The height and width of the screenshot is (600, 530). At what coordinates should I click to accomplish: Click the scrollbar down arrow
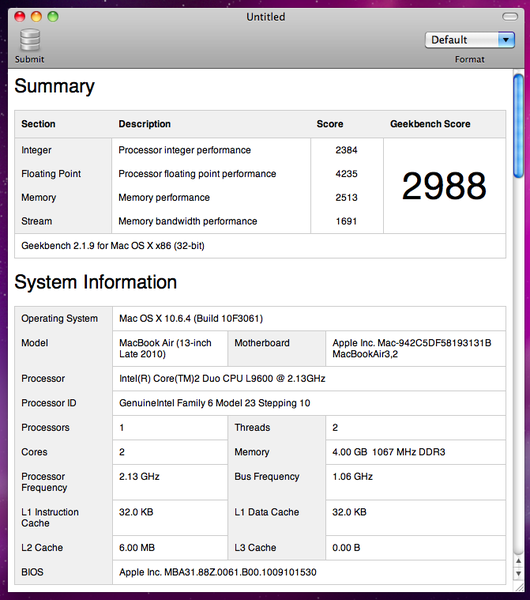[x=519, y=573]
